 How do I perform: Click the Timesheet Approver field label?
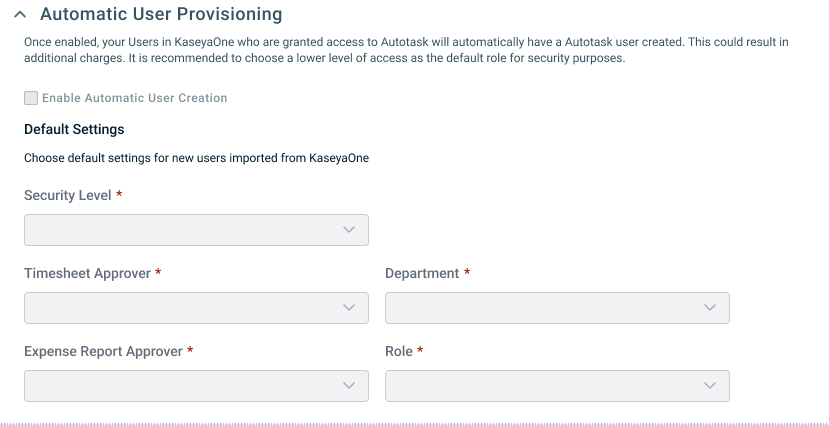tap(88, 273)
